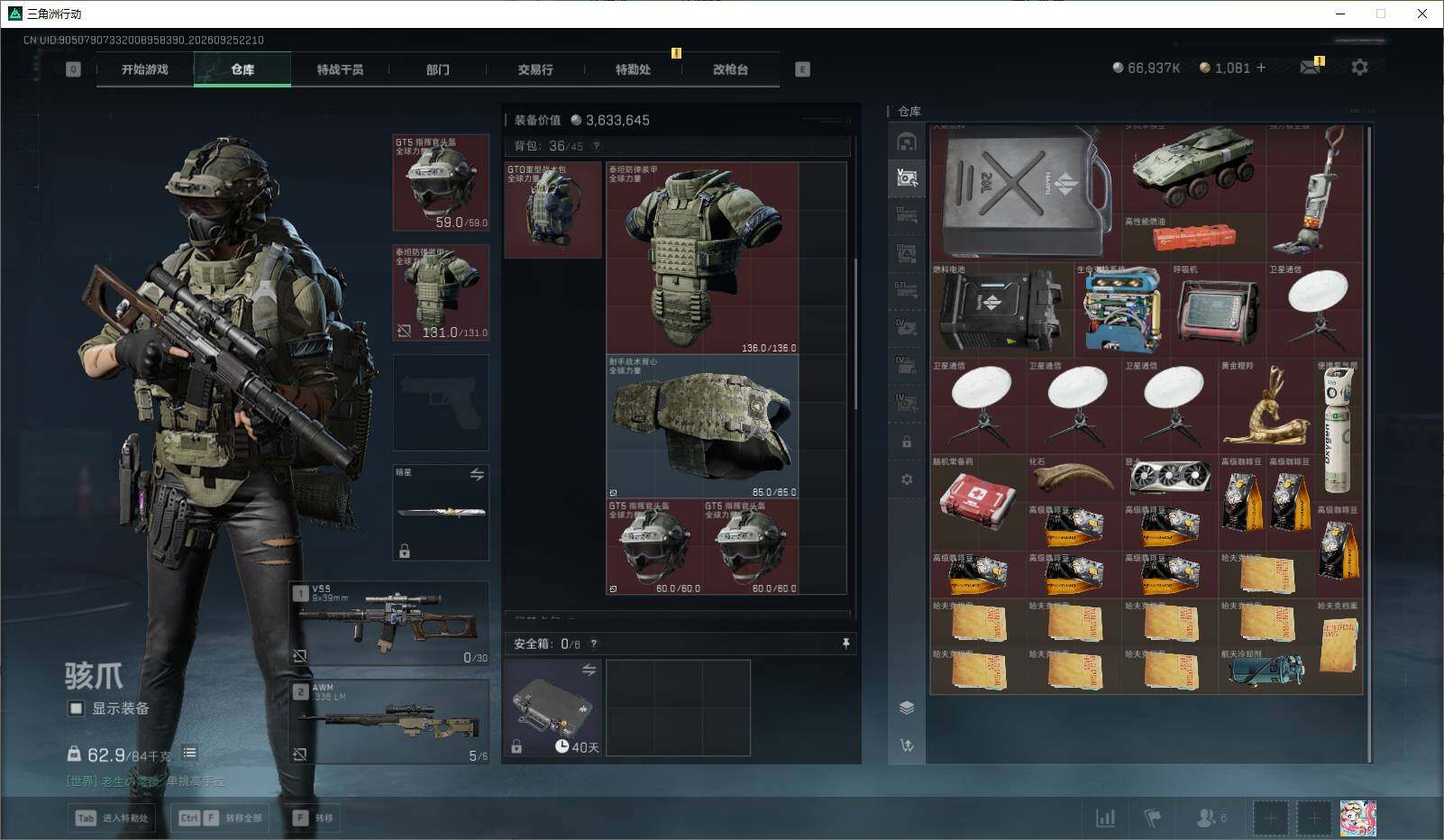The height and width of the screenshot is (840, 1444).
Task: Click the 转移全部 transfer-all button
Action: click(x=220, y=817)
